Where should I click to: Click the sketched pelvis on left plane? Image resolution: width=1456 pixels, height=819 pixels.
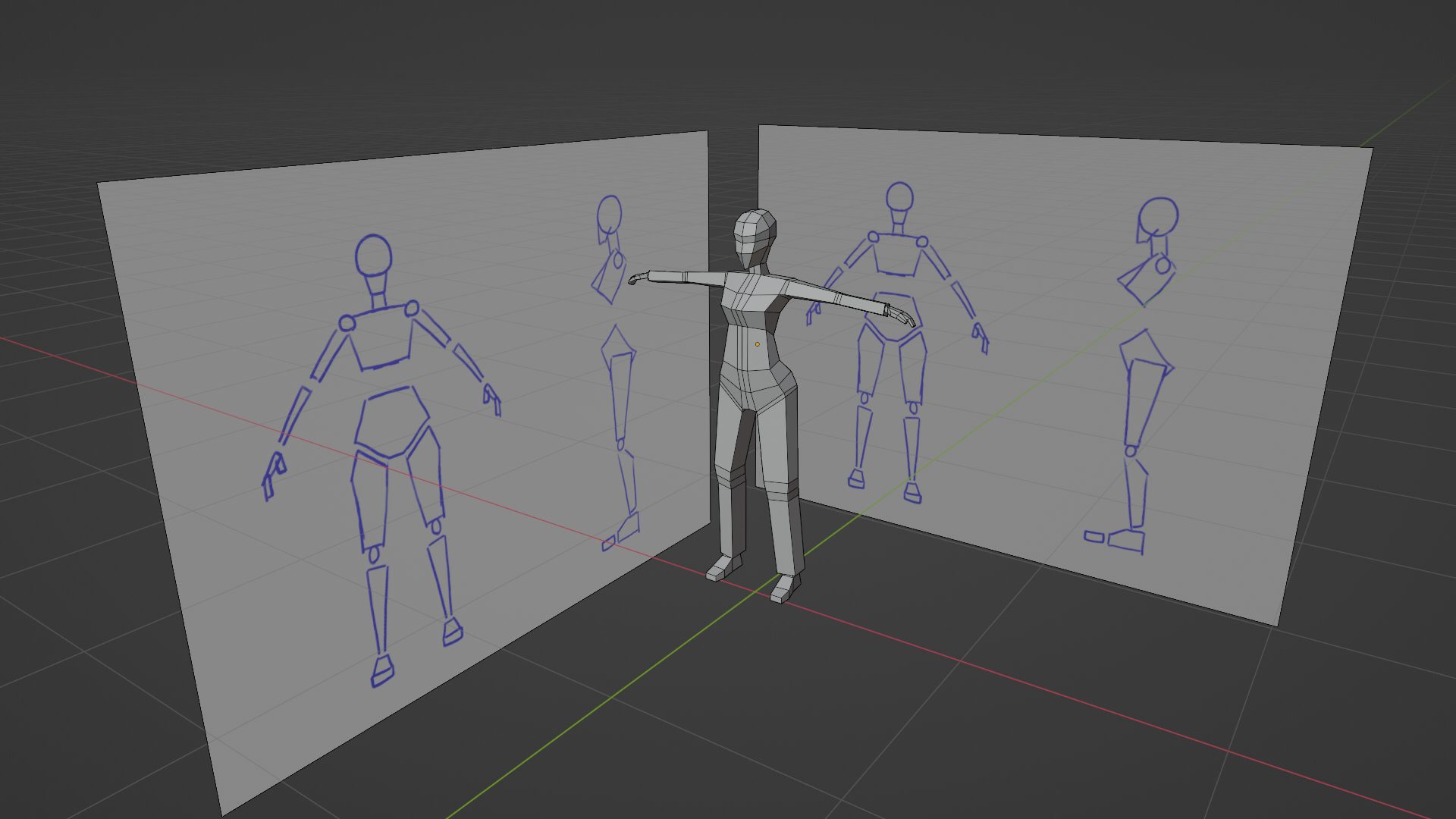391,422
